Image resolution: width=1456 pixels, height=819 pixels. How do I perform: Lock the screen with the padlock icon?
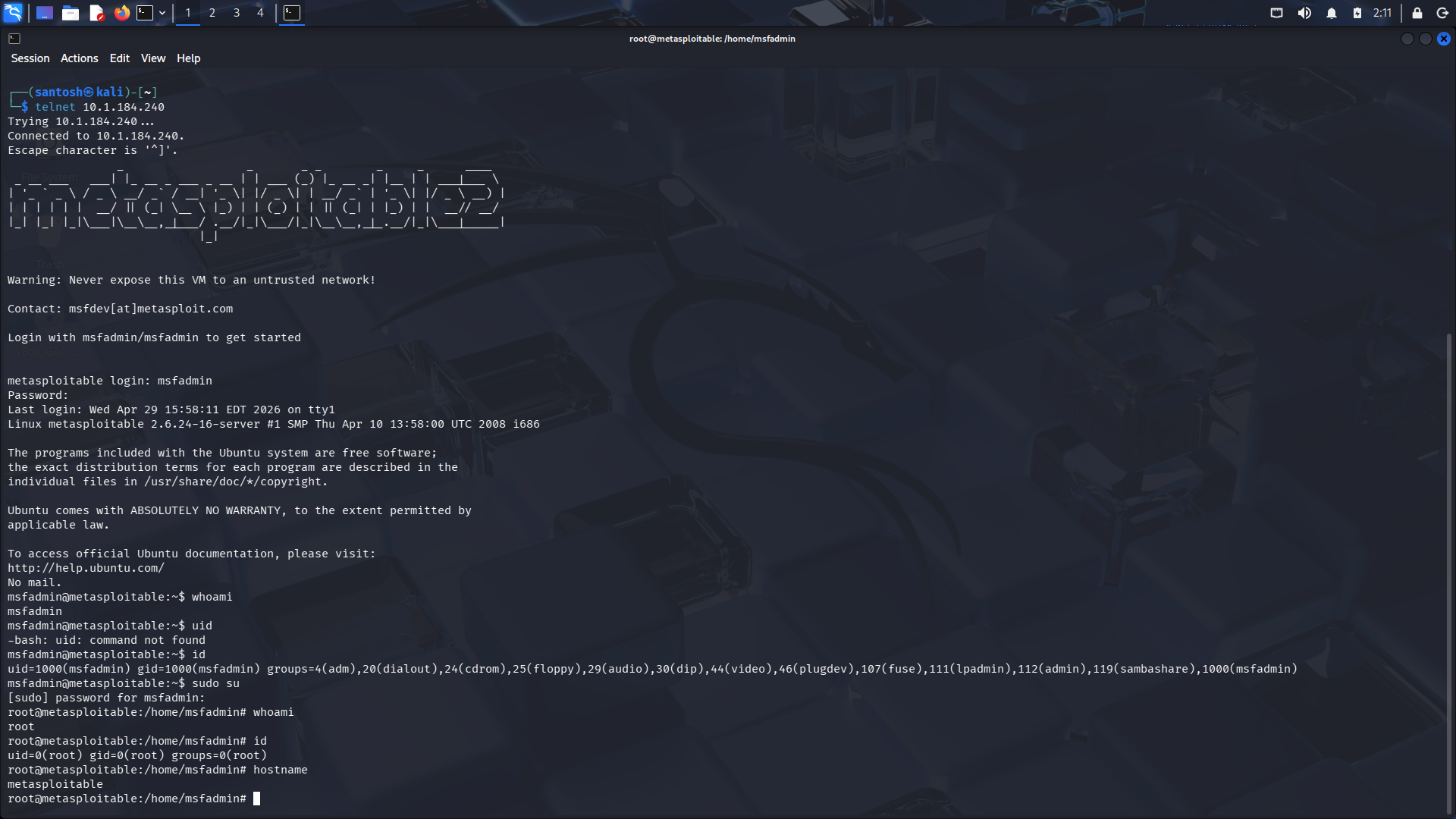click(1417, 13)
